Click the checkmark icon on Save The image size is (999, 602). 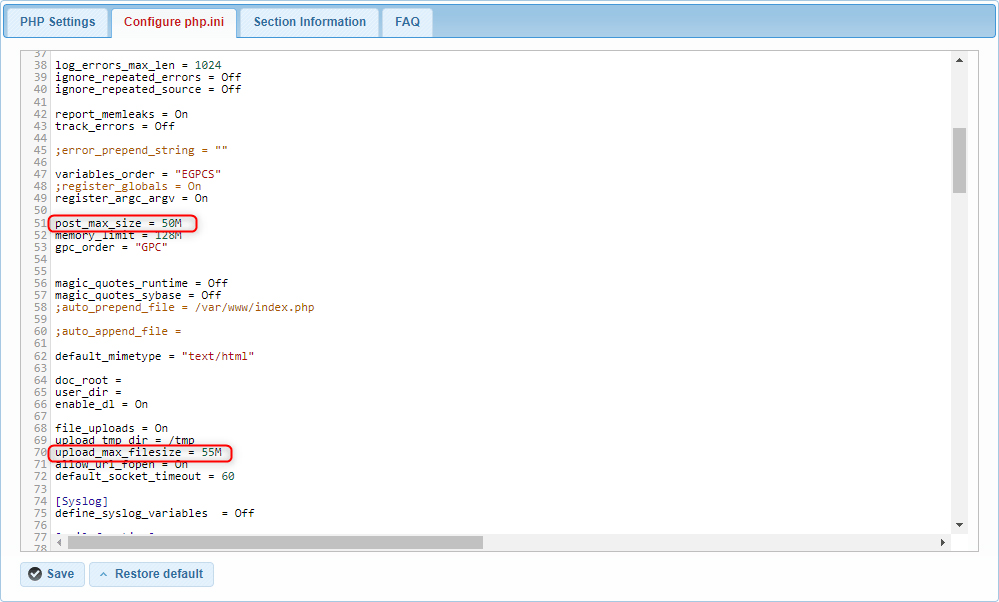(x=35, y=574)
